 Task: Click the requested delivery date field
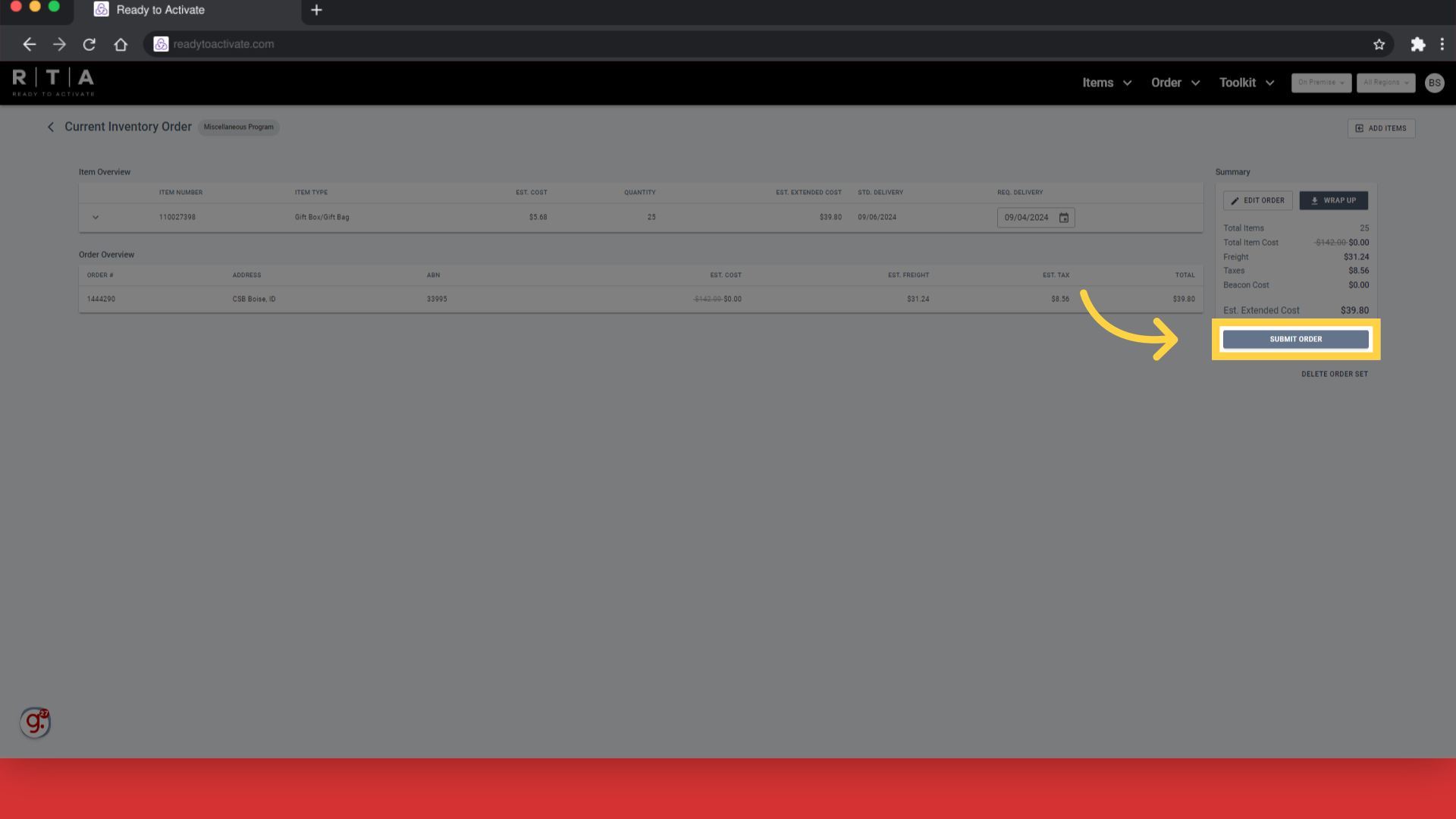[x=1027, y=218]
